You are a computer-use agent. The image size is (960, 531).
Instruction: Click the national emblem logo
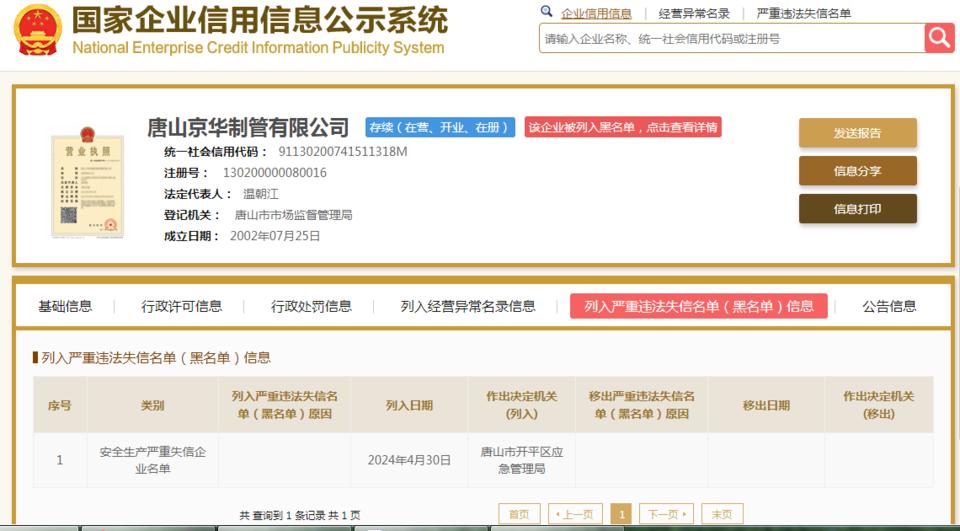click(37, 30)
